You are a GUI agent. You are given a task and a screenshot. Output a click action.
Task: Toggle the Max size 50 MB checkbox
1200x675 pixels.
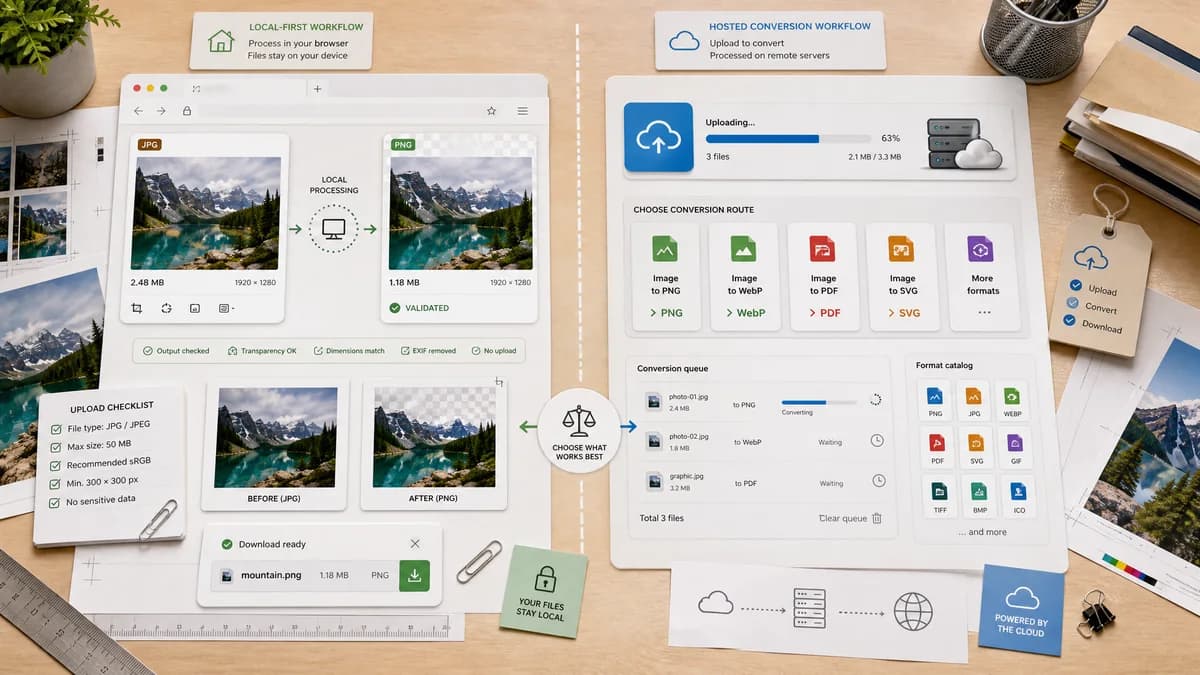coord(57,448)
